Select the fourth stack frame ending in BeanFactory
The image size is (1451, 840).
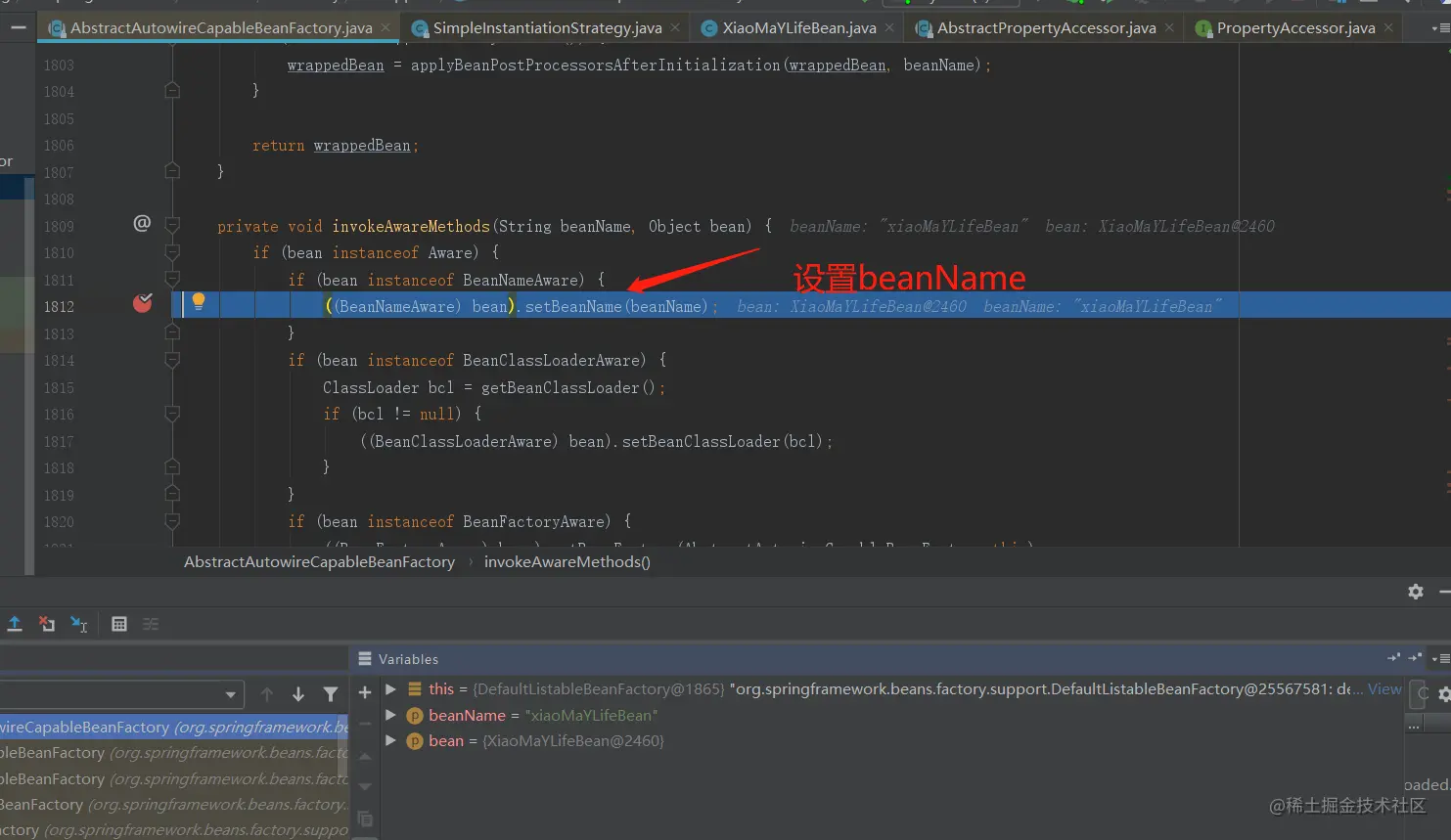click(174, 804)
